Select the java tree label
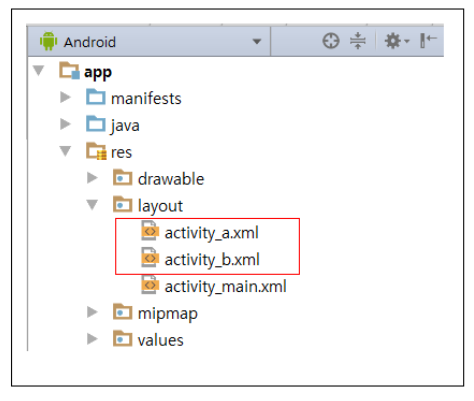This screenshot has height=401, width=474. 125,126
